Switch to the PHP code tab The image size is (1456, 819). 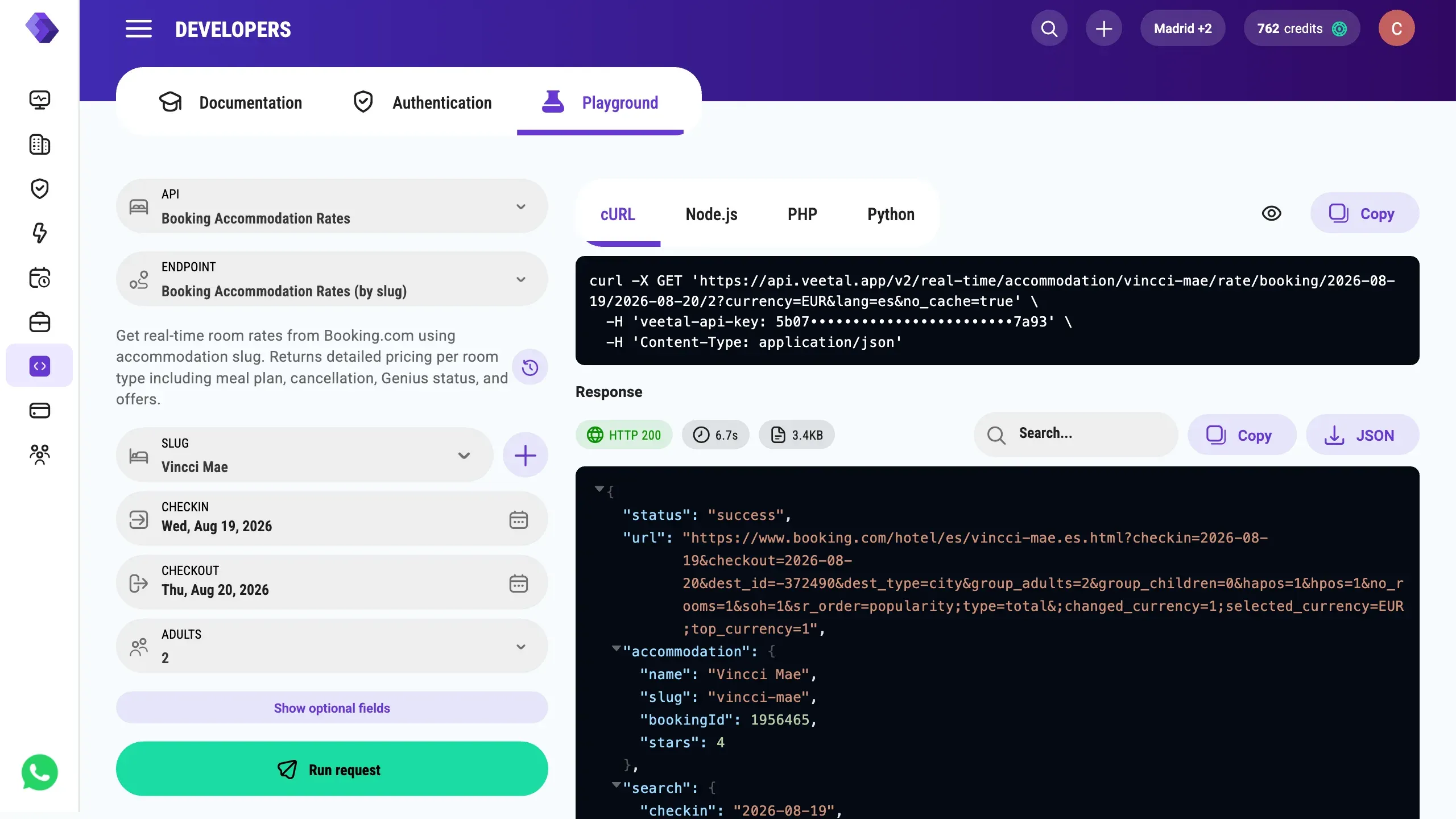point(802,214)
